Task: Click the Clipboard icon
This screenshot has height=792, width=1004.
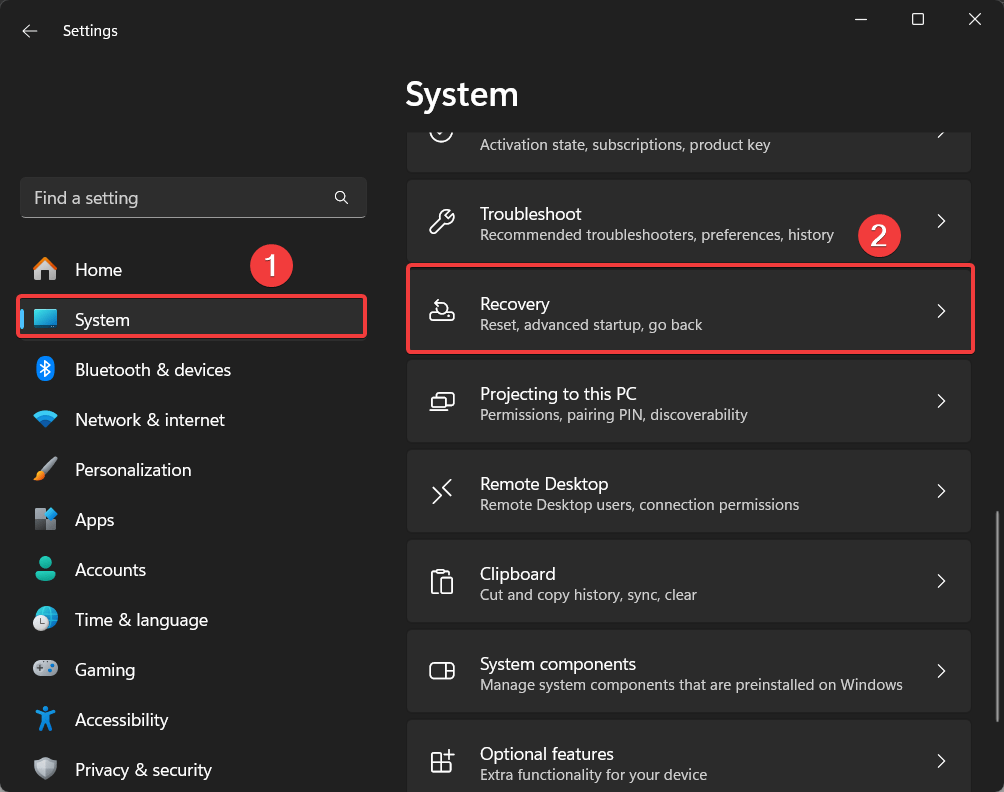Action: [x=442, y=581]
